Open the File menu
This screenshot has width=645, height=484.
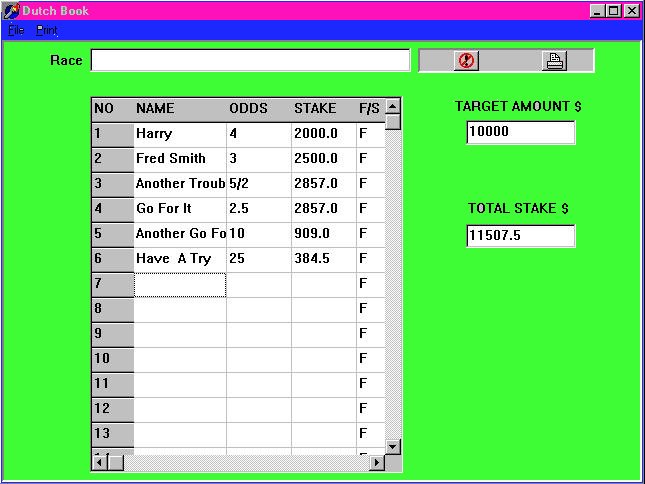16,31
